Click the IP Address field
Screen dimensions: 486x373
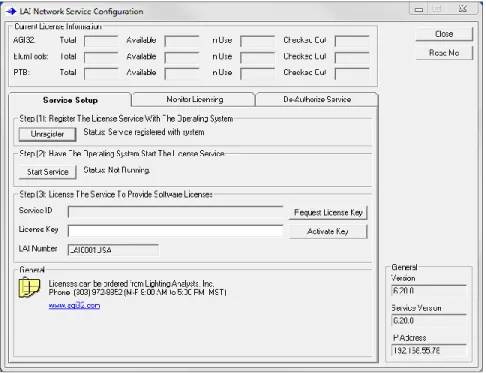point(429,350)
